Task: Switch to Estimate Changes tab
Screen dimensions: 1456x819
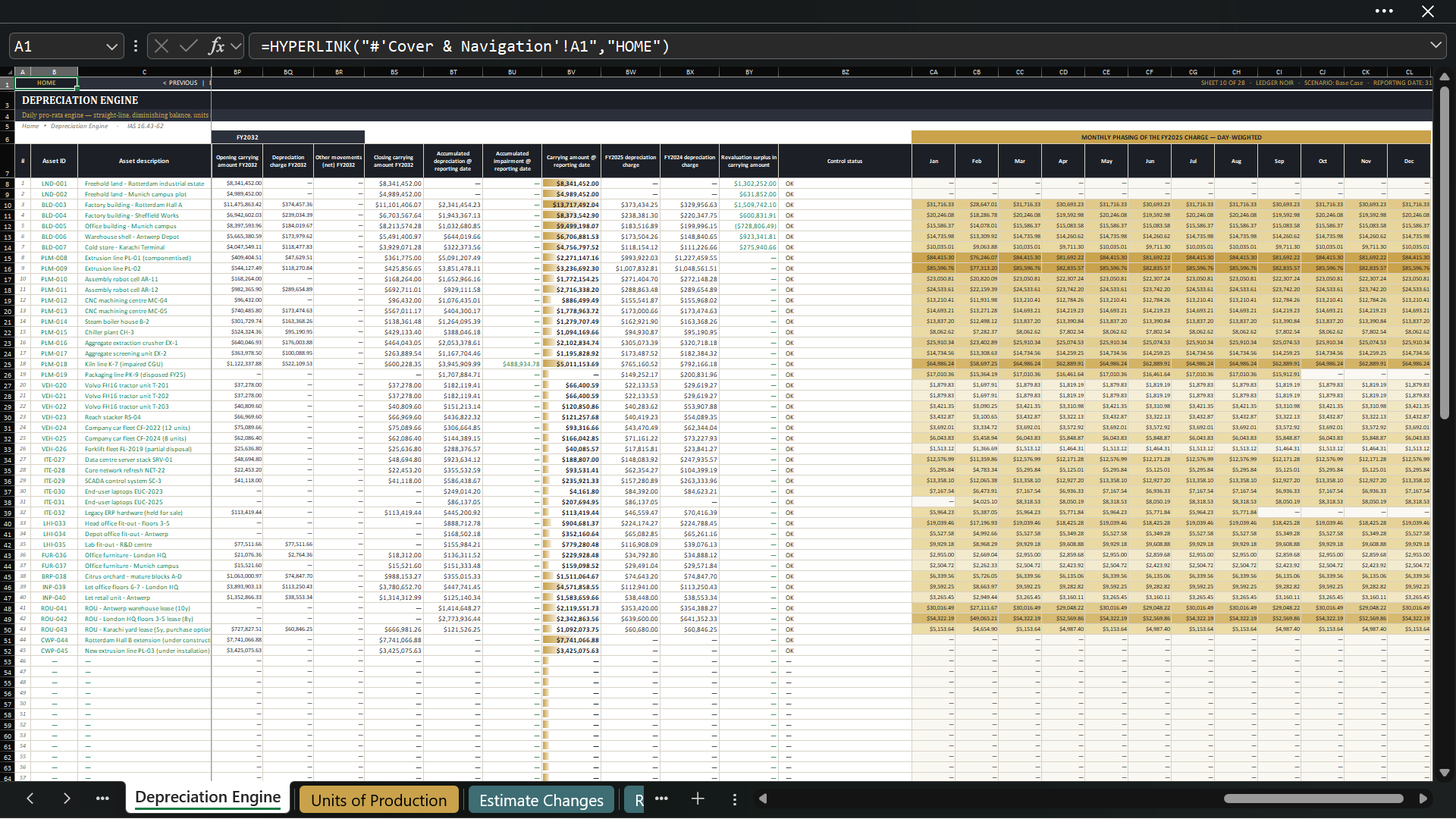Action: (541, 800)
